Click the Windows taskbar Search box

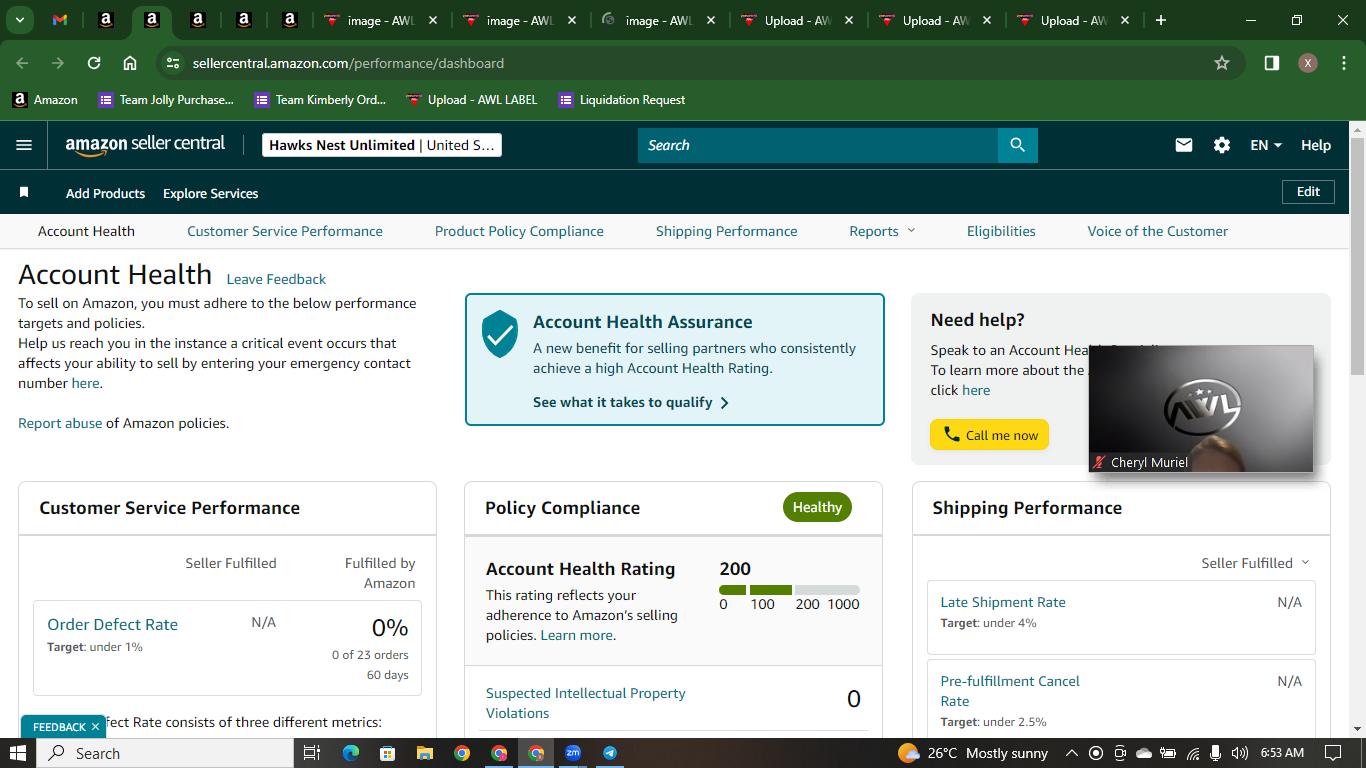(x=165, y=753)
